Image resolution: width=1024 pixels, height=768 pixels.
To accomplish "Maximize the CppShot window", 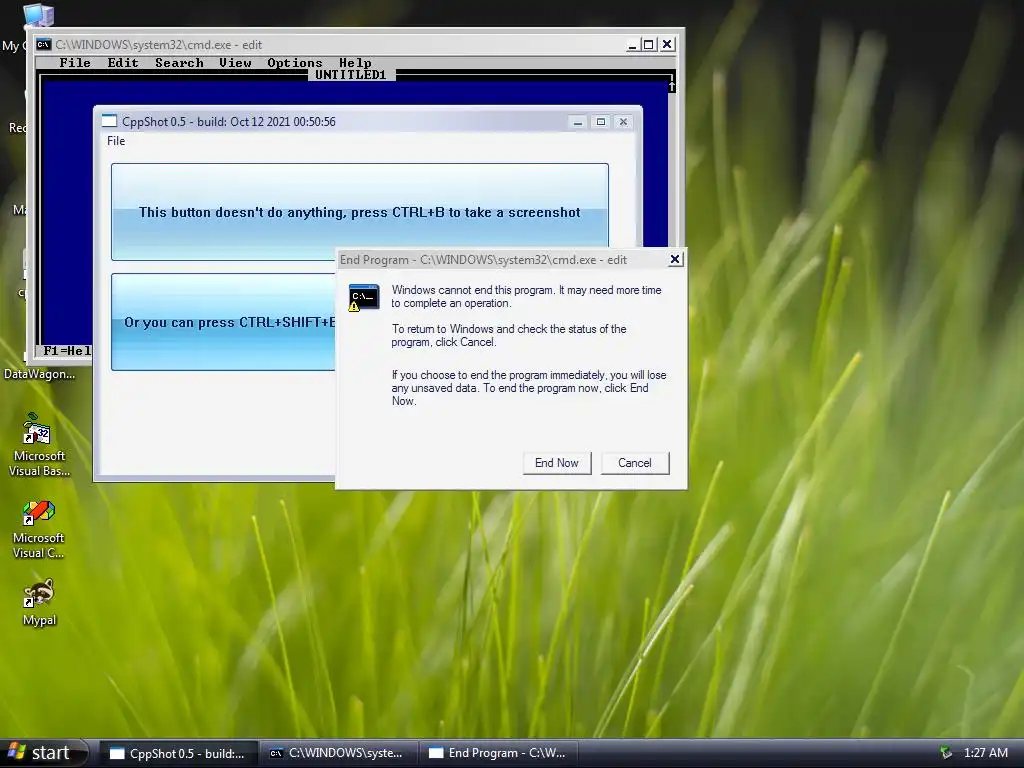I will (601, 122).
